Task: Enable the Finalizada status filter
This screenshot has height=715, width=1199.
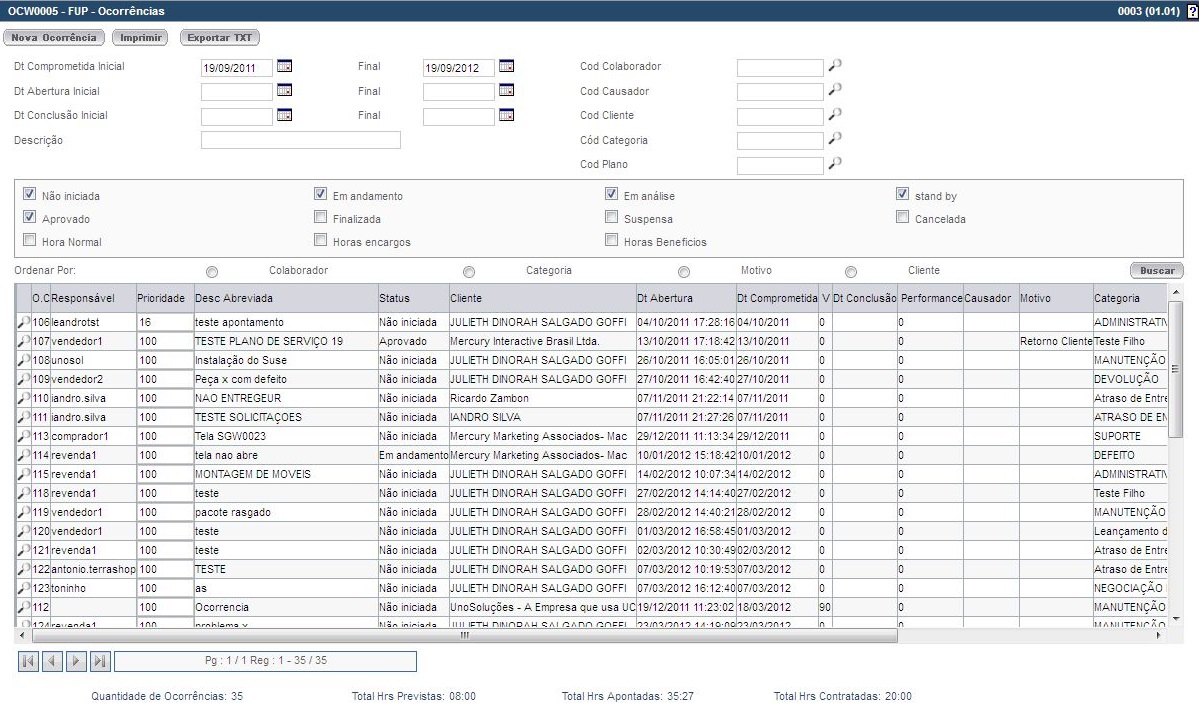Action: [321, 218]
